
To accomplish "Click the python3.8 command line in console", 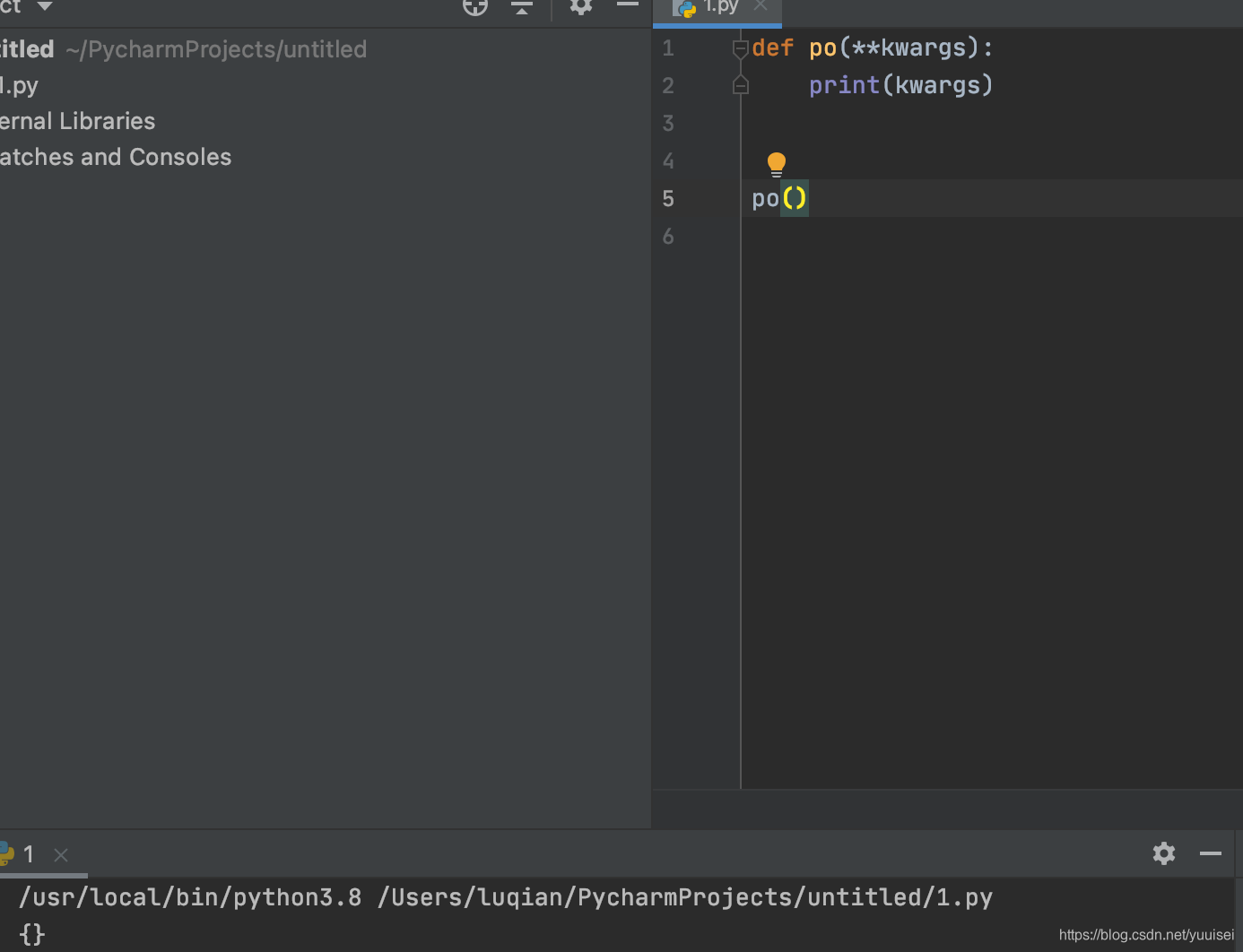I will point(506,897).
